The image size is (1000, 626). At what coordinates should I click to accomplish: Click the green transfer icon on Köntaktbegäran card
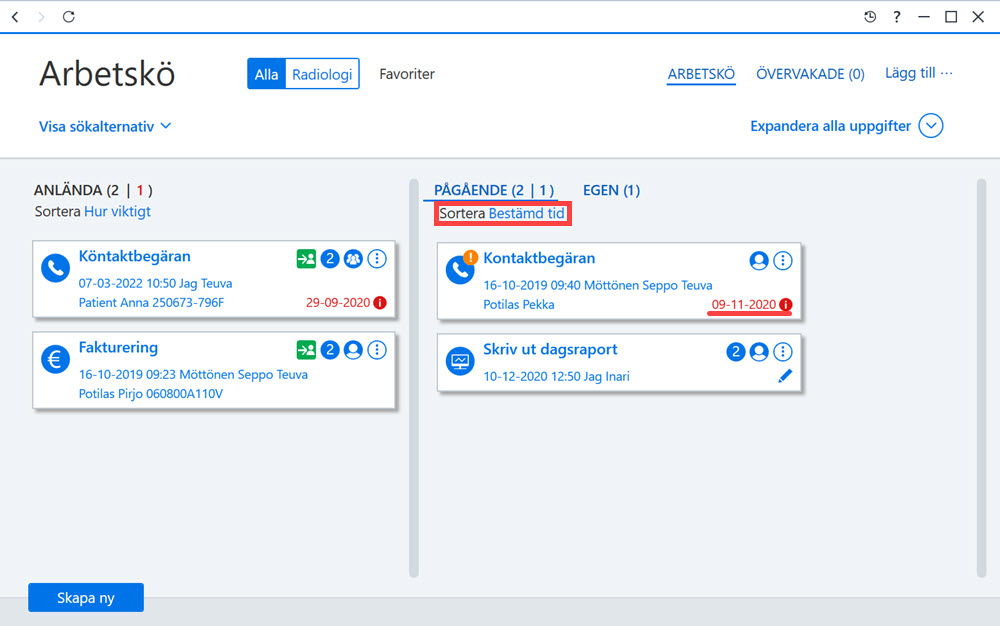click(x=306, y=259)
